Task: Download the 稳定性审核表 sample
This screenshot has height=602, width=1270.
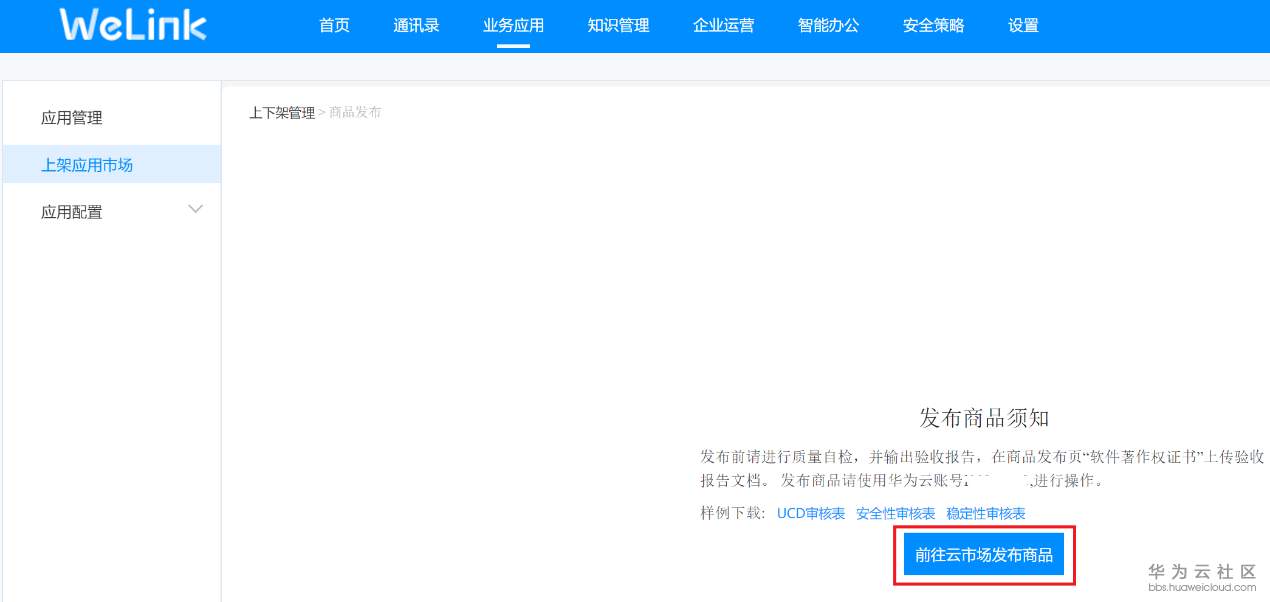Action: pos(985,513)
